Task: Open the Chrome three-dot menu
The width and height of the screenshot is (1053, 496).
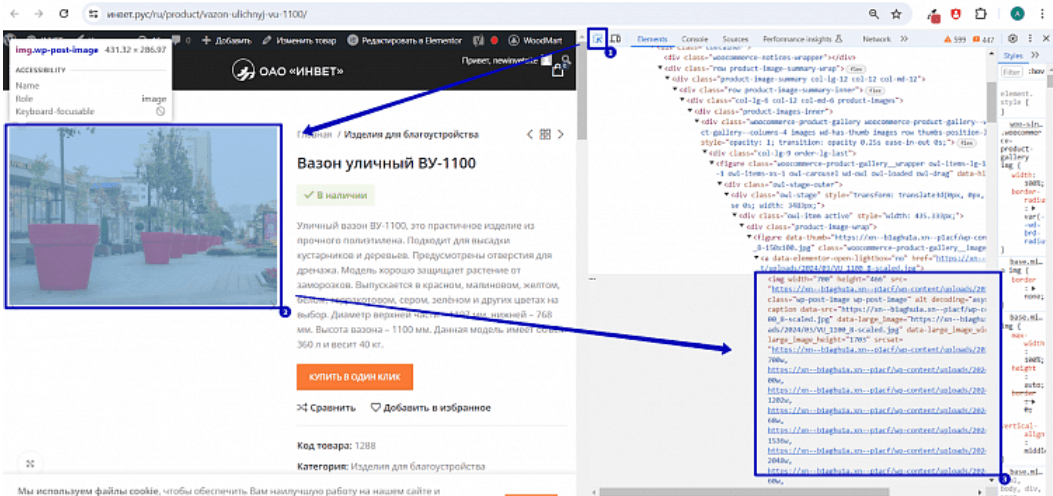Action: 1044,13
